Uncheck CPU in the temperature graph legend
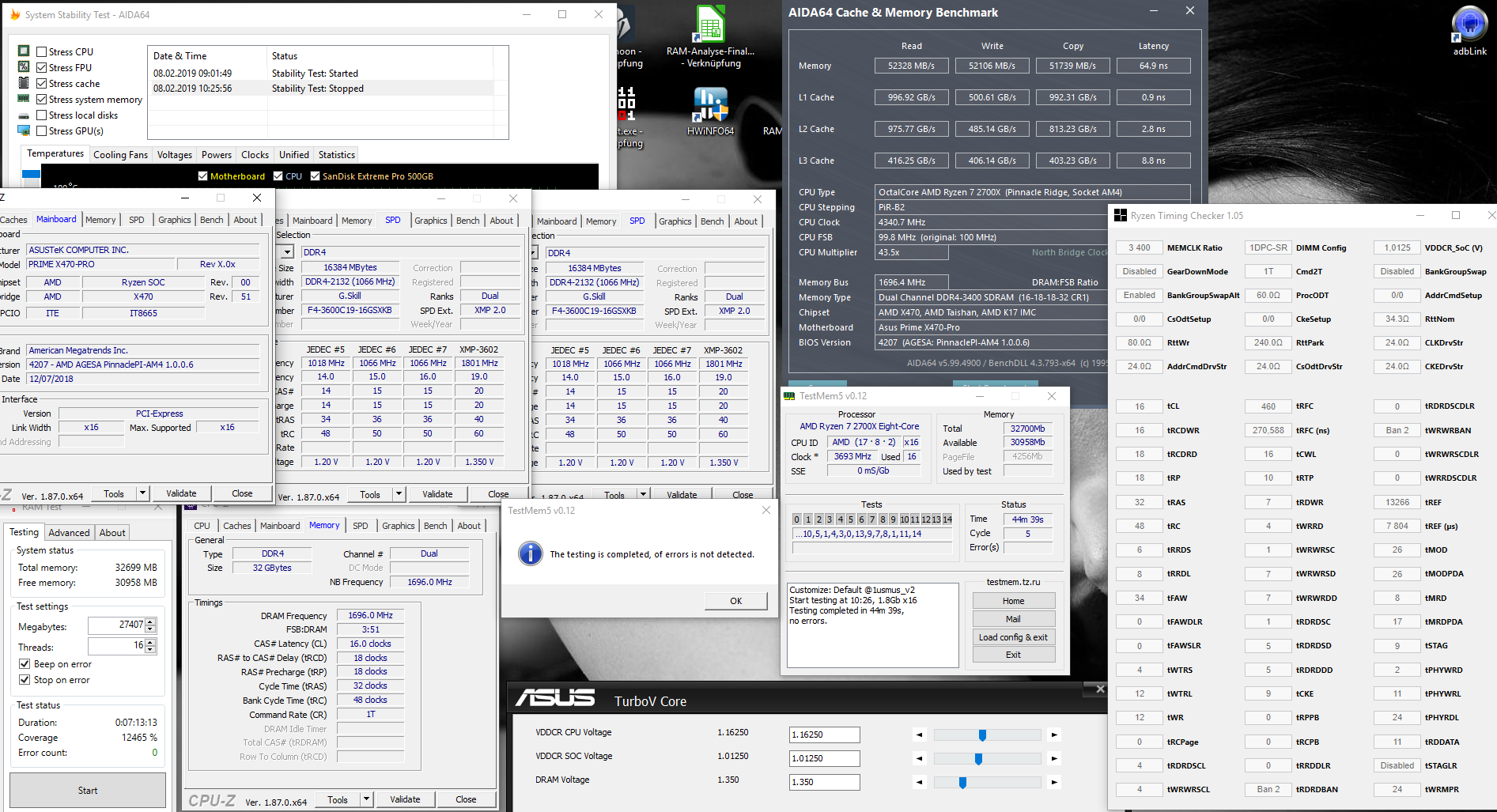1497x812 pixels. (x=278, y=176)
